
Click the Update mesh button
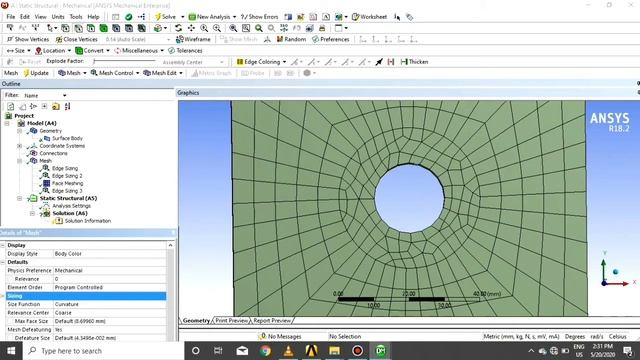click(36, 73)
